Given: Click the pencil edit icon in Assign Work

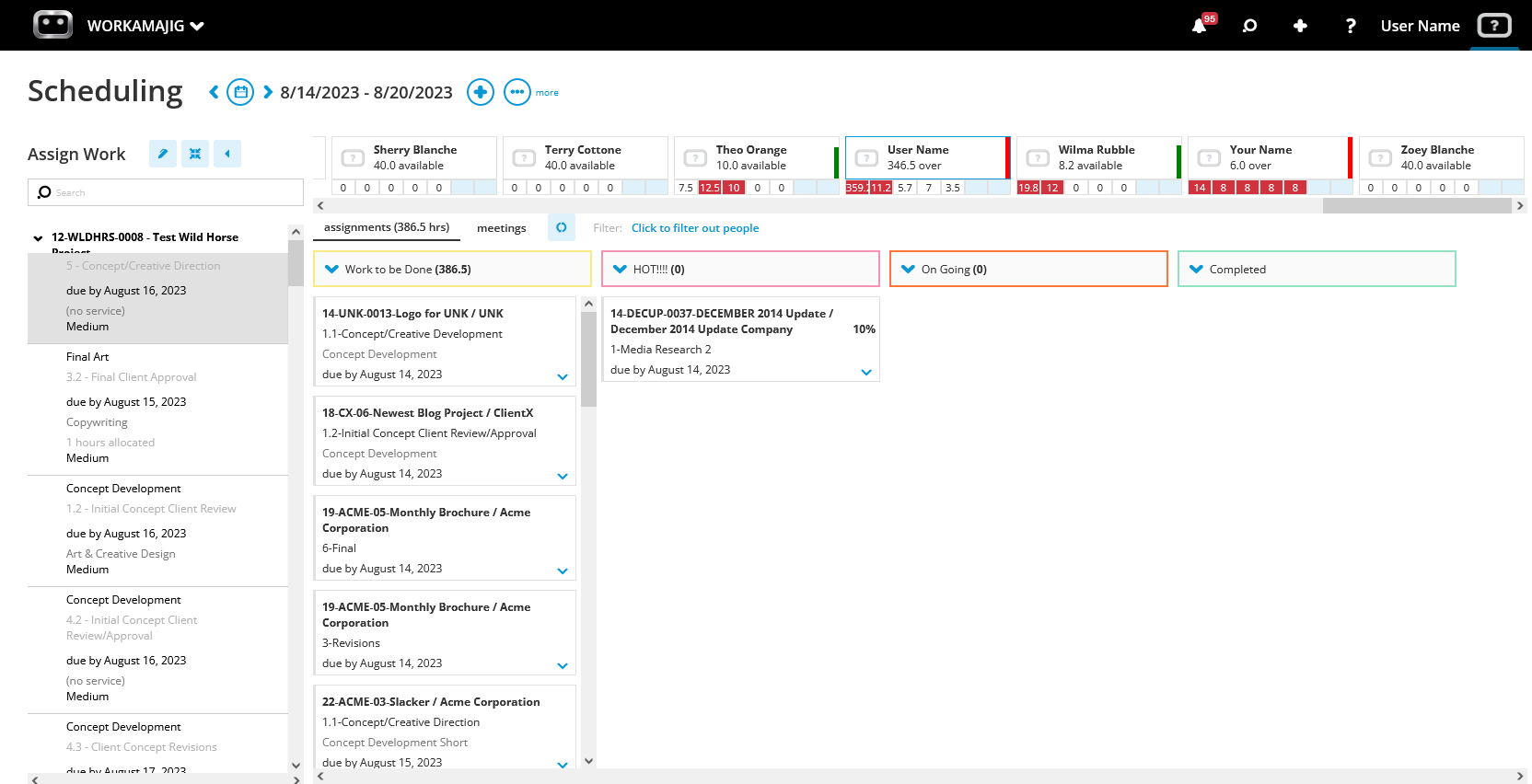Looking at the screenshot, I should pos(163,154).
